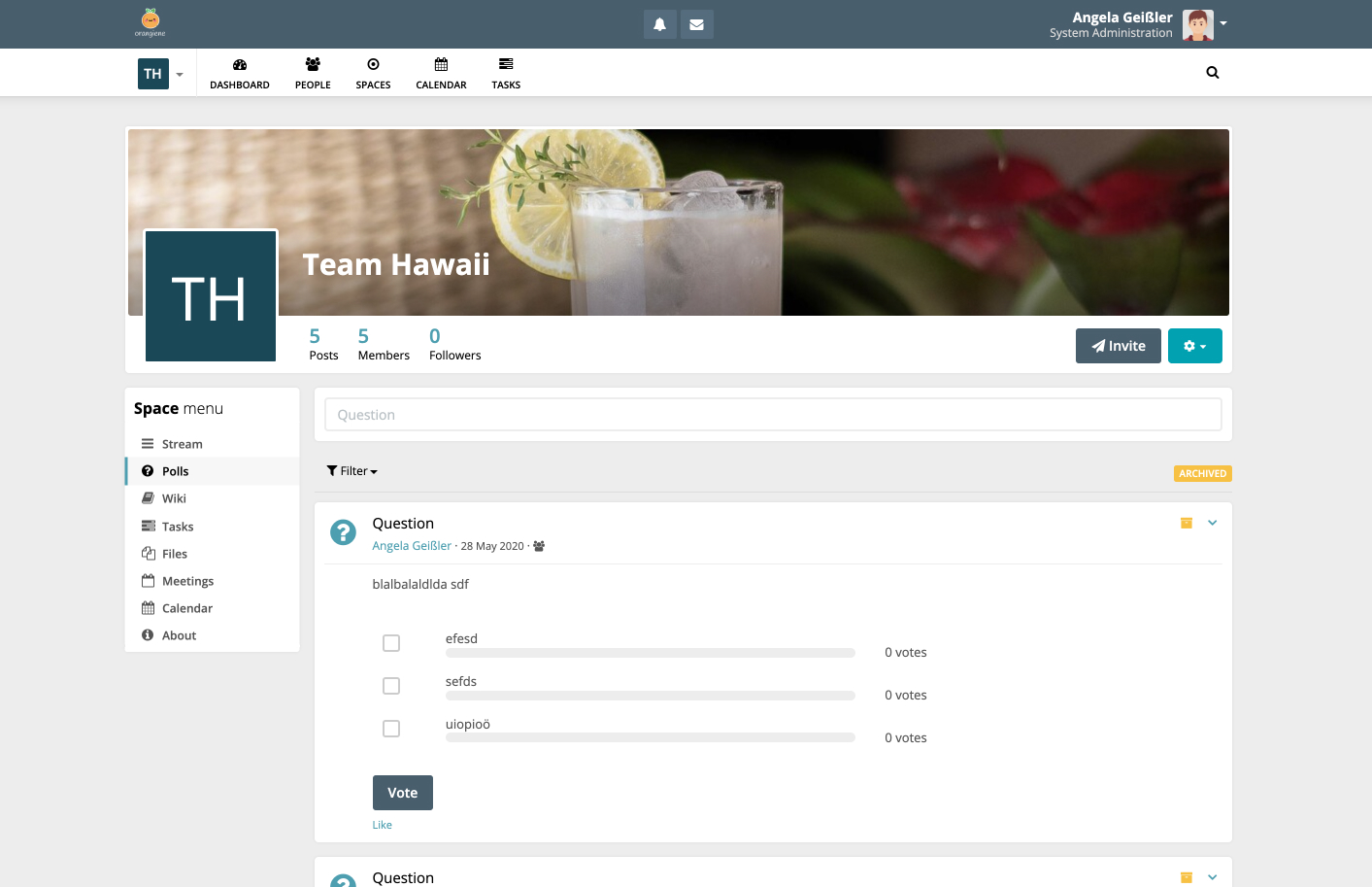
Task: Open the TH space chooser
Action: 161,74
